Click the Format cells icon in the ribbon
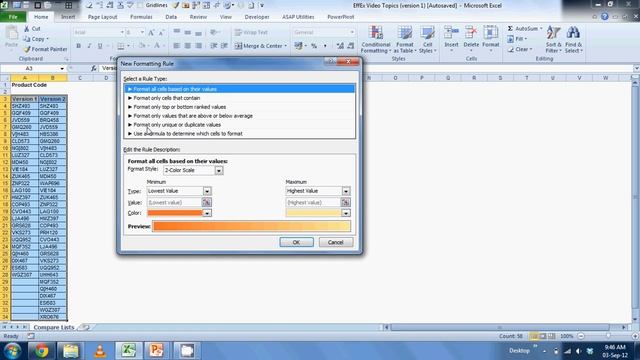The image size is (640, 360). 491,33
